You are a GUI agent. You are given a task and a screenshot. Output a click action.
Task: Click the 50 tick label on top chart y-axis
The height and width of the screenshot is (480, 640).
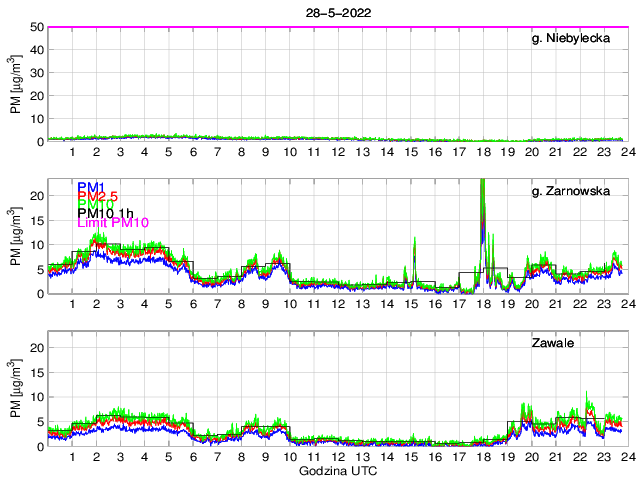[x=36, y=27]
